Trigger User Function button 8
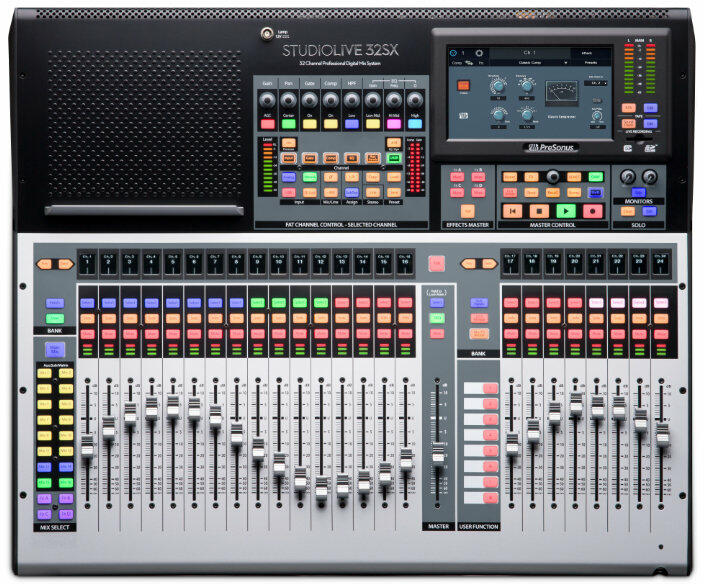704x584 pixels. [490, 498]
